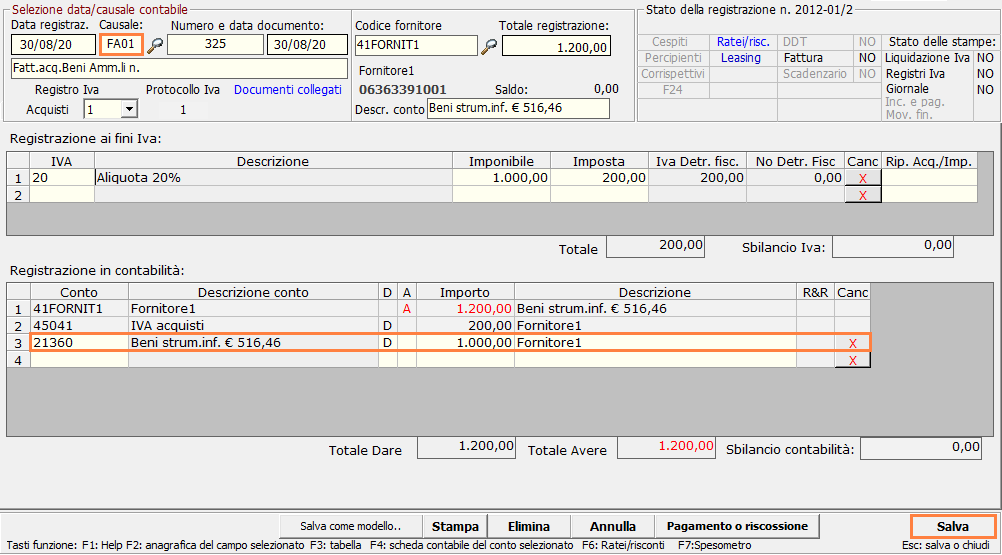Select Conto cell 41FORNIT1 in accounting grid
The height and width of the screenshot is (555, 1002).
(79, 308)
